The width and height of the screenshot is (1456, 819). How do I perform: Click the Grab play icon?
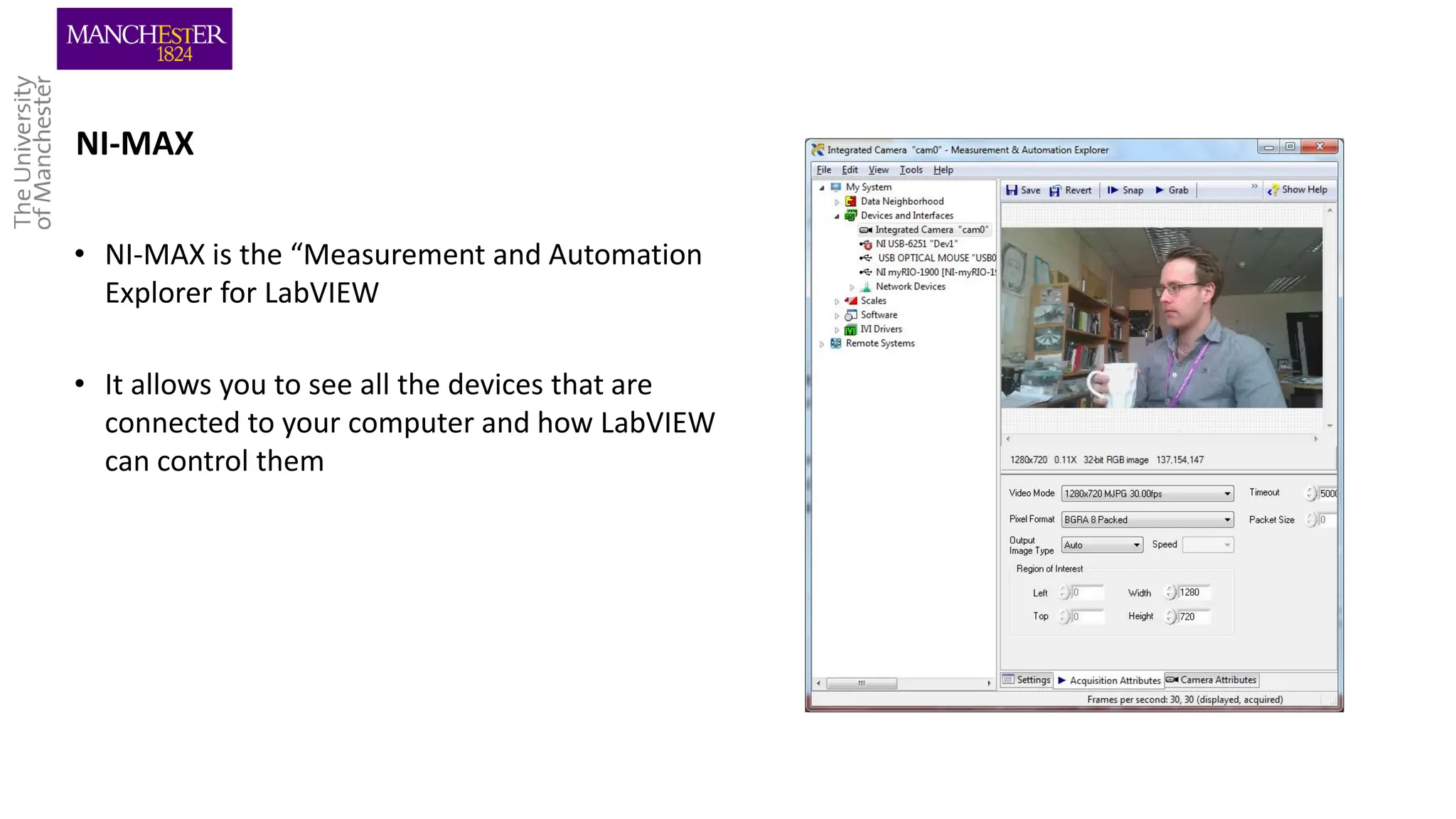[x=1160, y=190]
